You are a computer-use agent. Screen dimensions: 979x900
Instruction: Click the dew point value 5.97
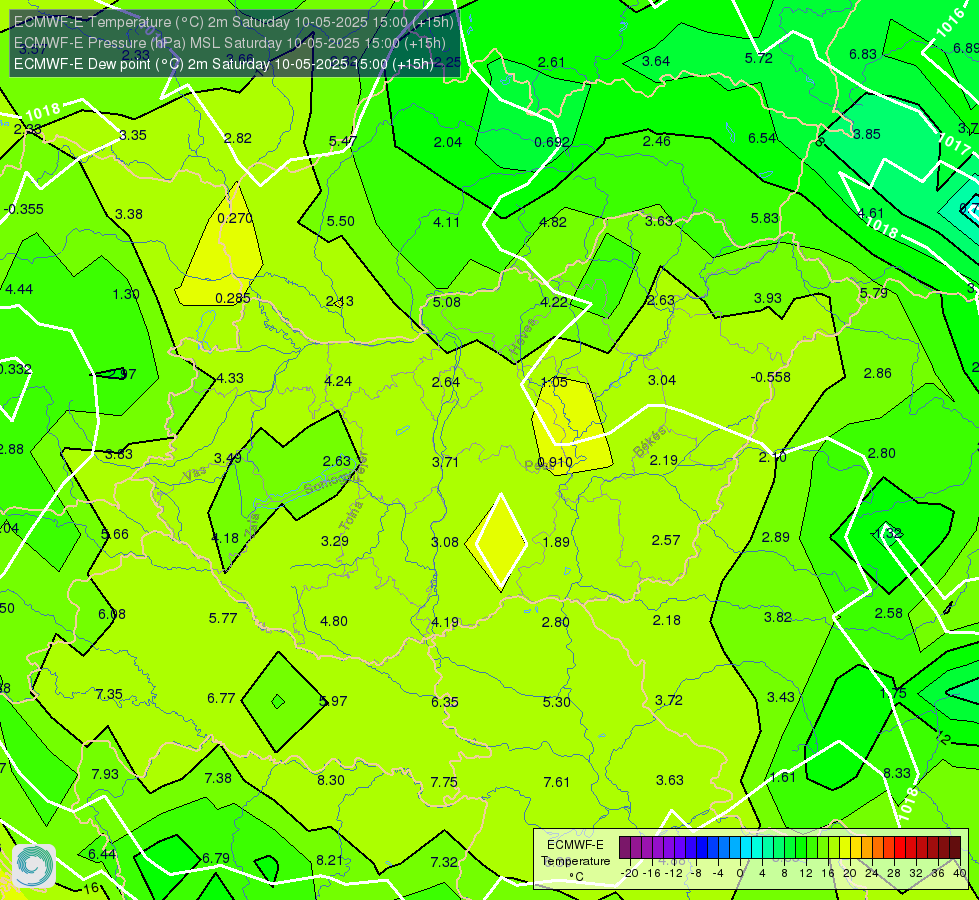tap(333, 701)
